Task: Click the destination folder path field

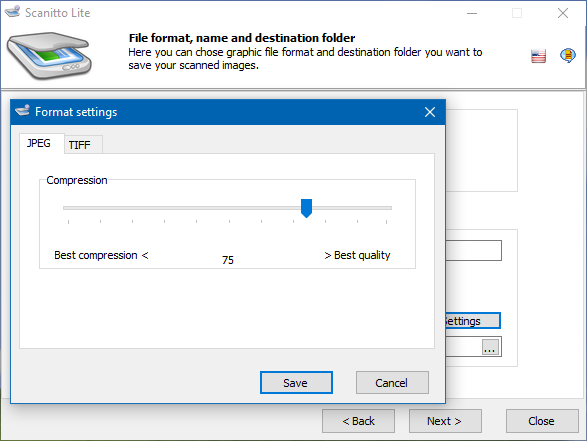Action: pyautogui.click(x=463, y=347)
